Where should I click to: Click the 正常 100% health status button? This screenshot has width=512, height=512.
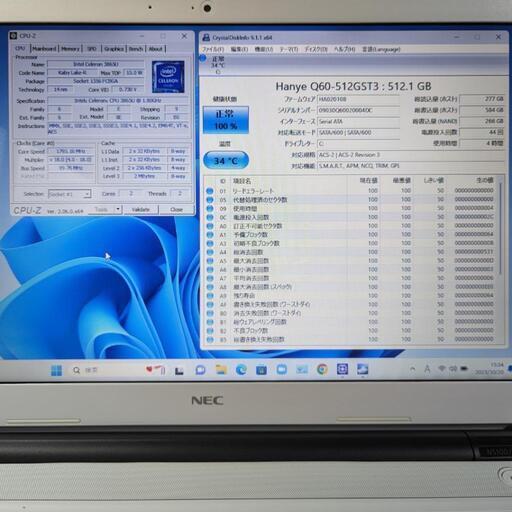pos(226,120)
